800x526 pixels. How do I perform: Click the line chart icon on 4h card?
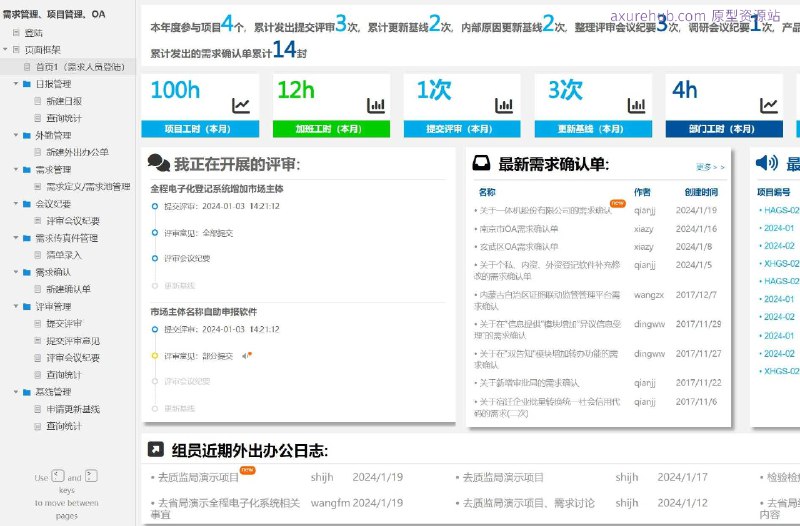click(x=769, y=106)
